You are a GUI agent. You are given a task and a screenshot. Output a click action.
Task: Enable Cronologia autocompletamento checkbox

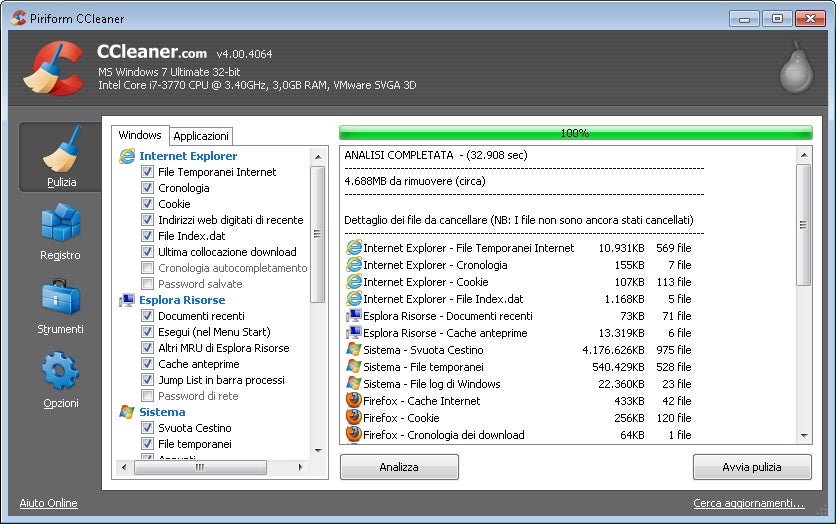tap(148, 268)
